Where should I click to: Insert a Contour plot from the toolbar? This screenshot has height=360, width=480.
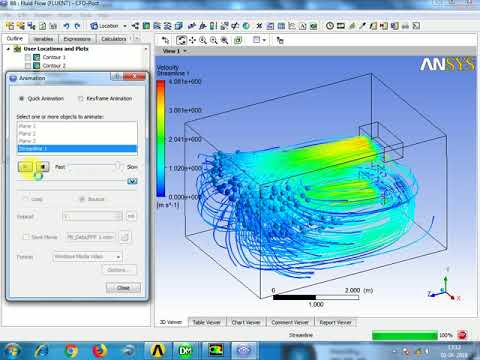[146, 26]
